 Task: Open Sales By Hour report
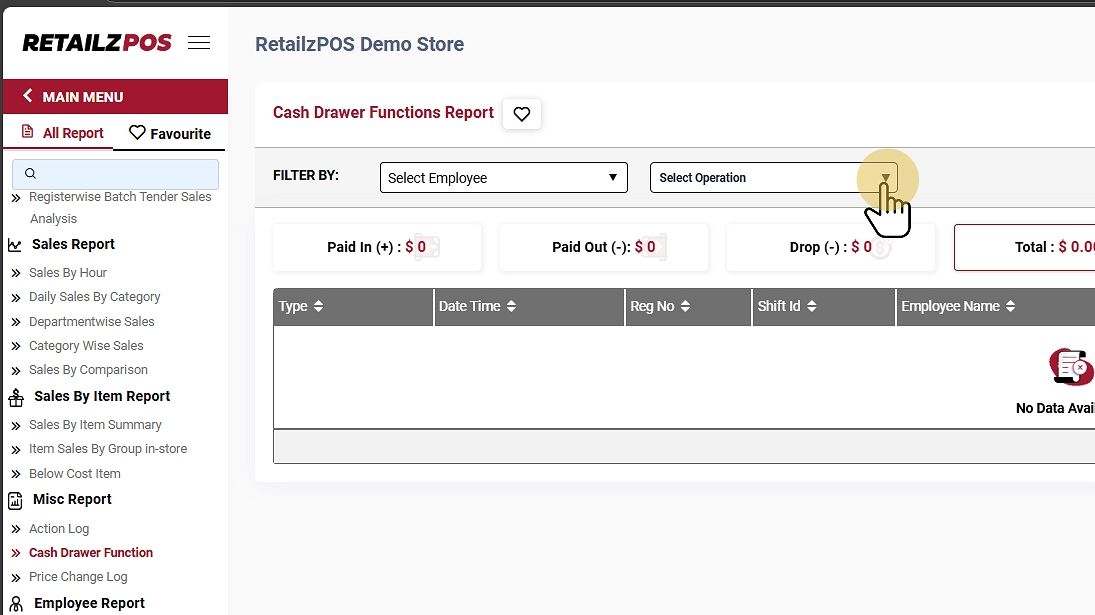(x=68, y=273)
